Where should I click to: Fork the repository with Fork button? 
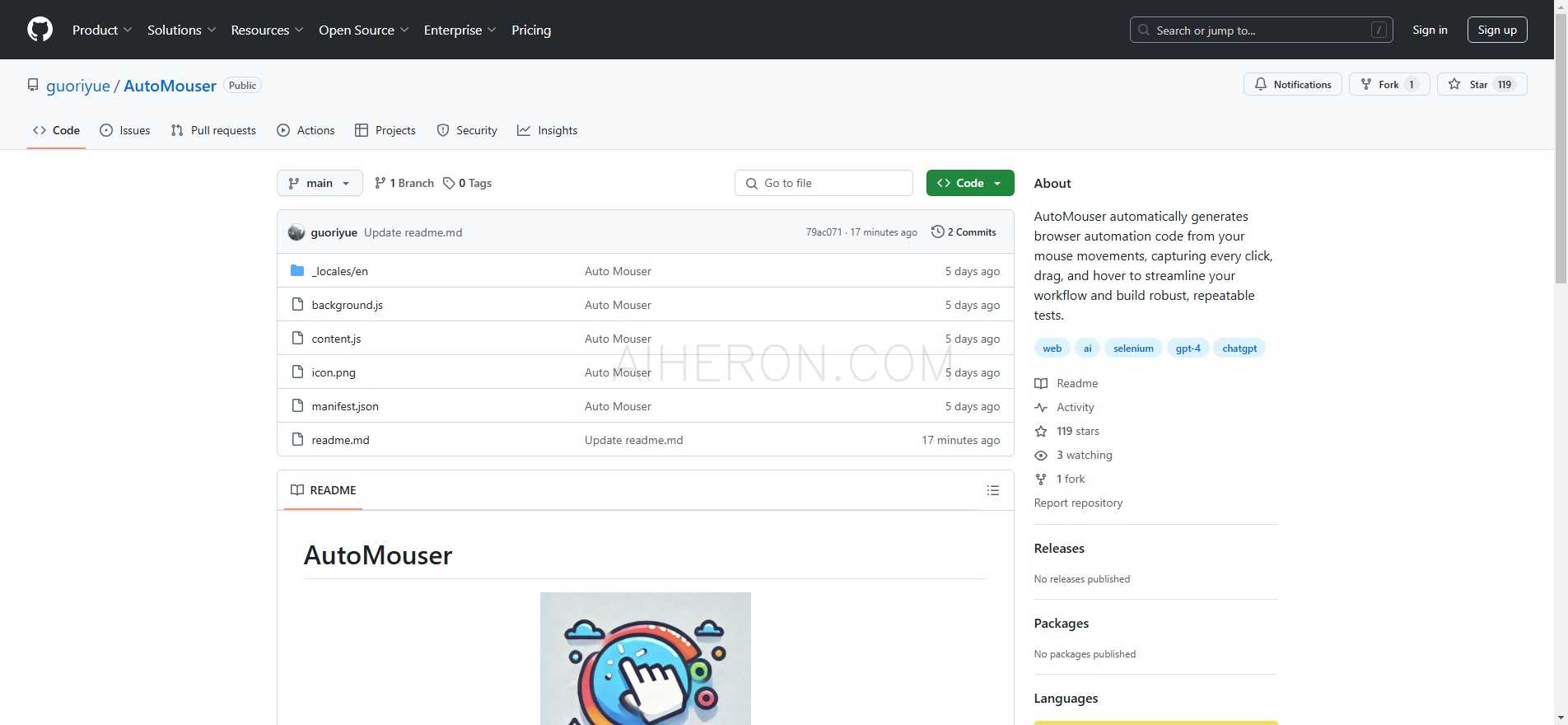(1388, 84)
